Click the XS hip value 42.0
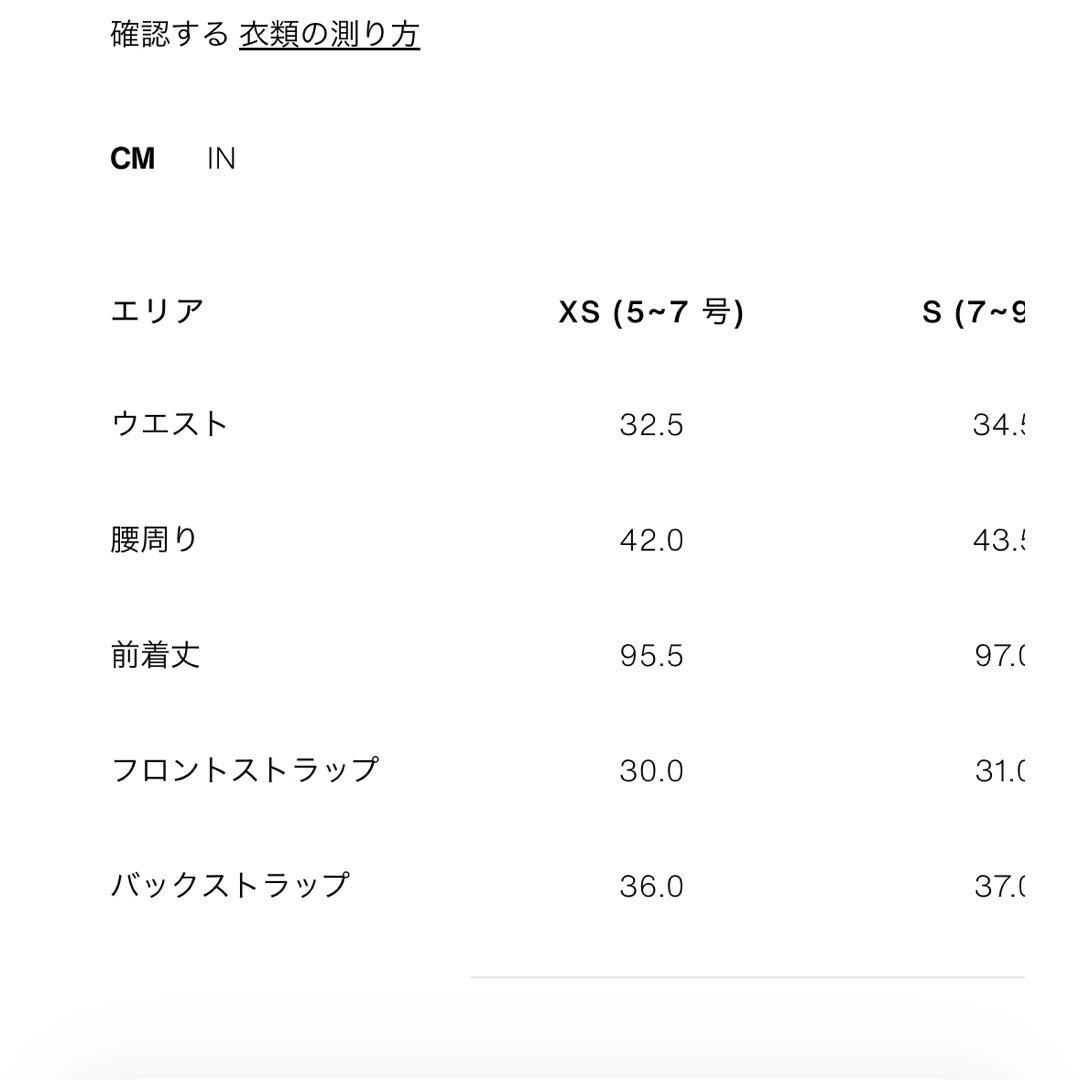 click(x=651, y=541)
